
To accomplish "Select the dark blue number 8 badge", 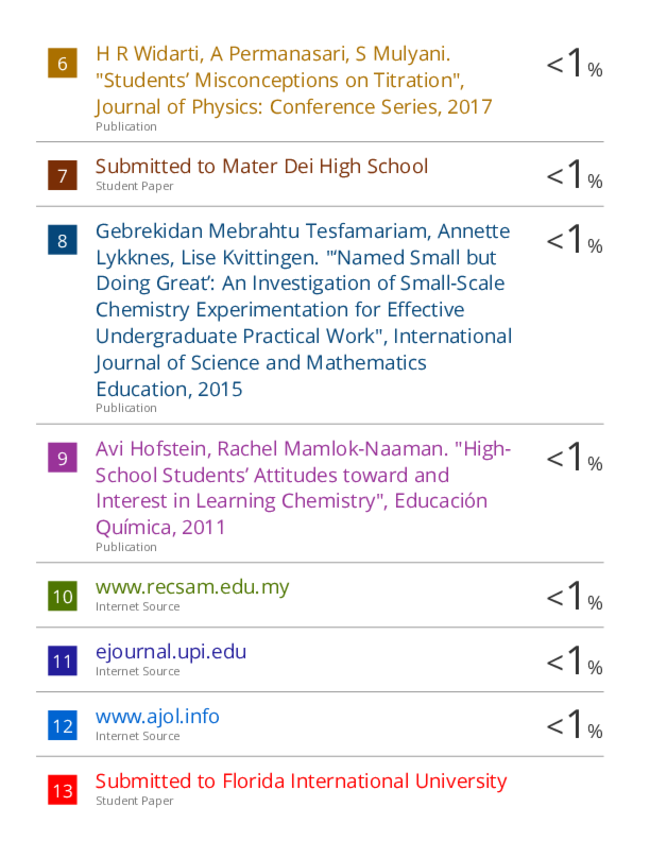I will point(62,240).
